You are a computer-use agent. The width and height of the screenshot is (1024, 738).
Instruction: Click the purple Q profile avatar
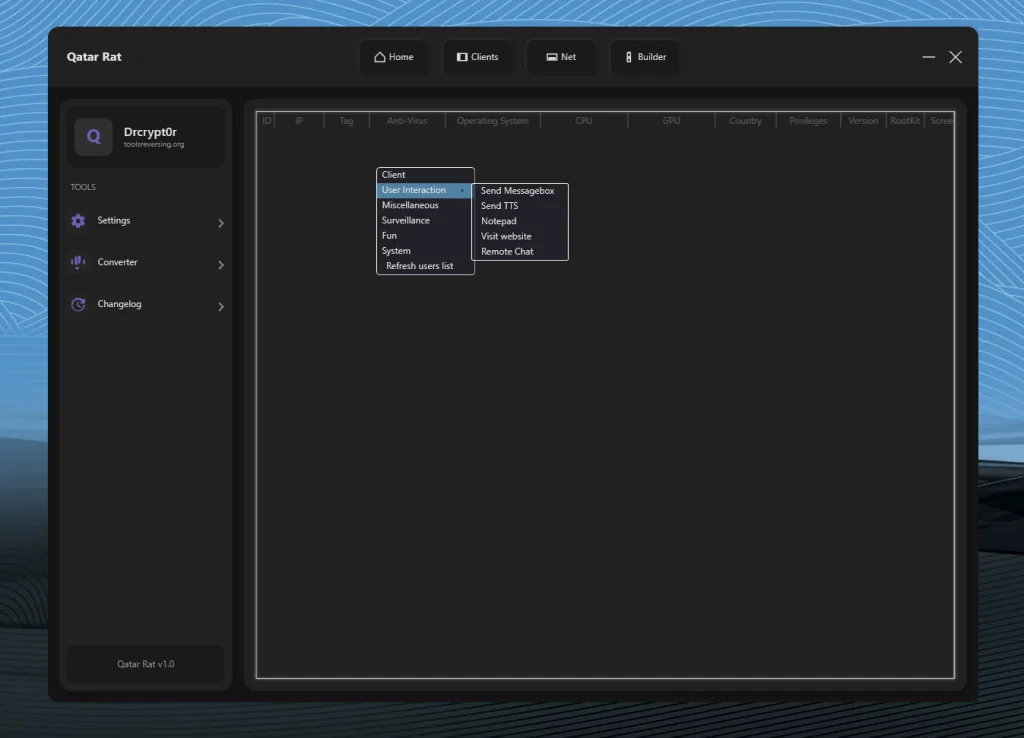click(x=93, y=137)
